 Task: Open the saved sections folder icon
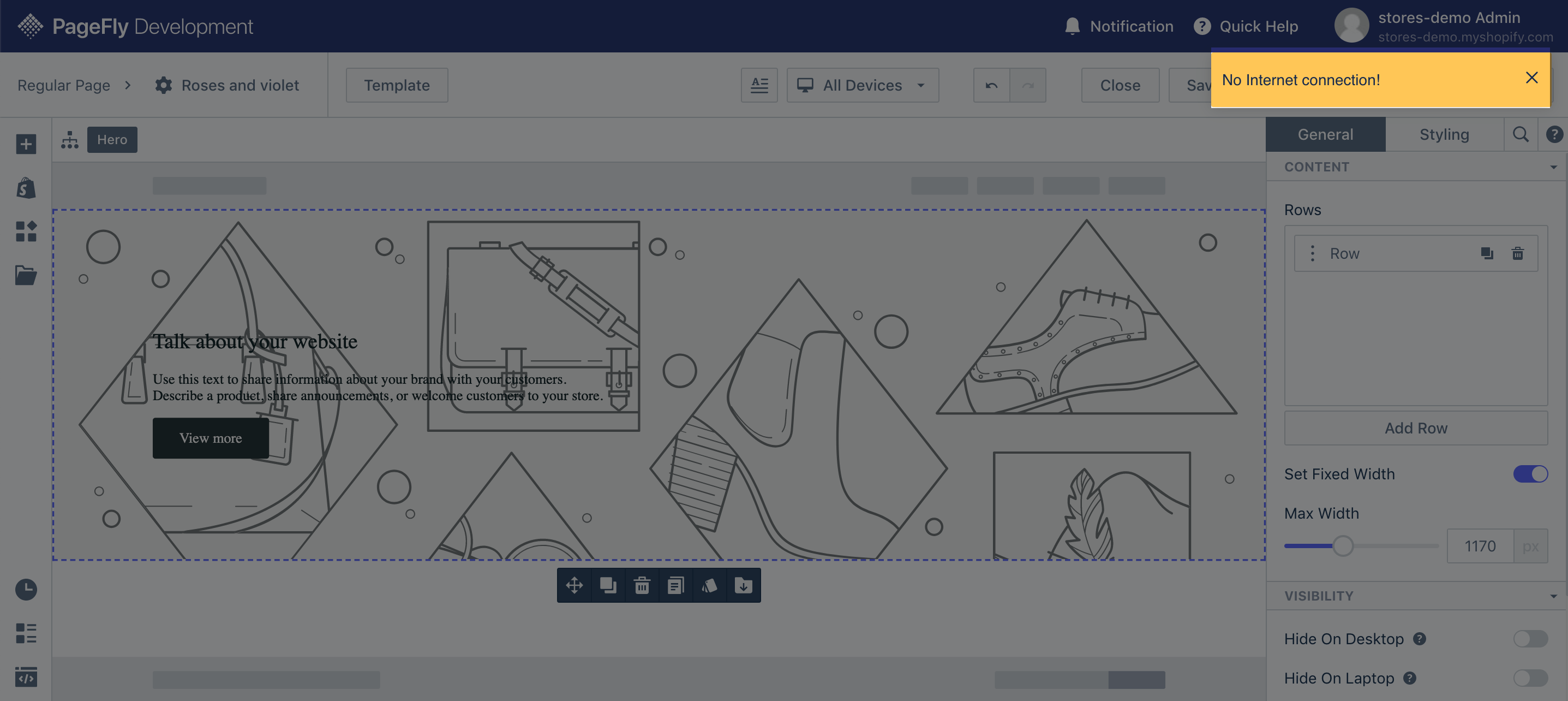pyautogui.click(x=26, y=275)
